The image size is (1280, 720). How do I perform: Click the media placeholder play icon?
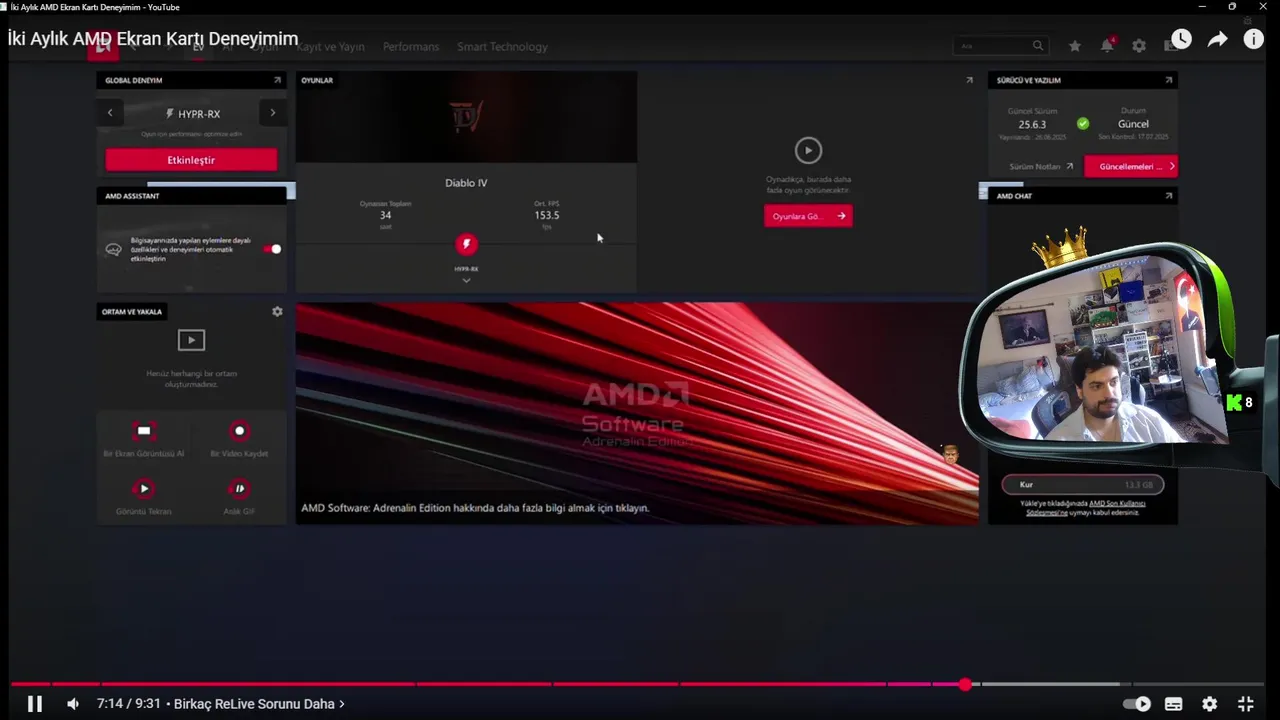coord(191,340)
